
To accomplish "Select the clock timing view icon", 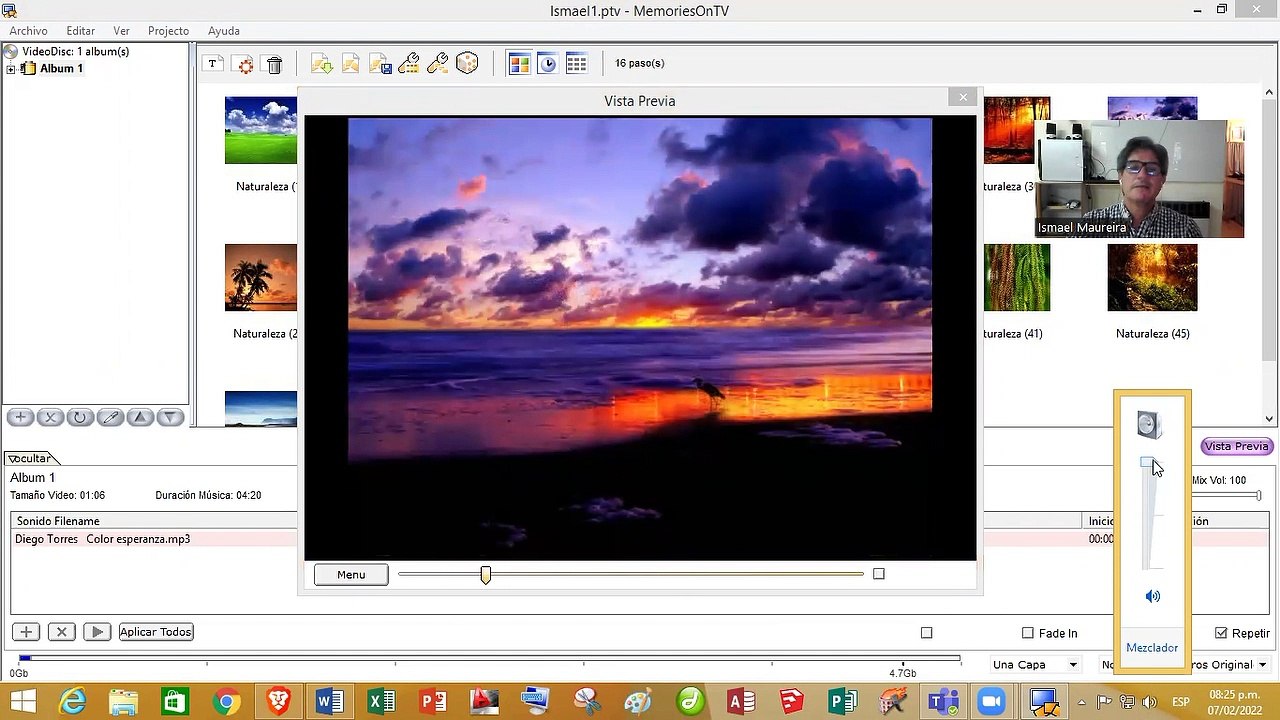I will 547,64.
